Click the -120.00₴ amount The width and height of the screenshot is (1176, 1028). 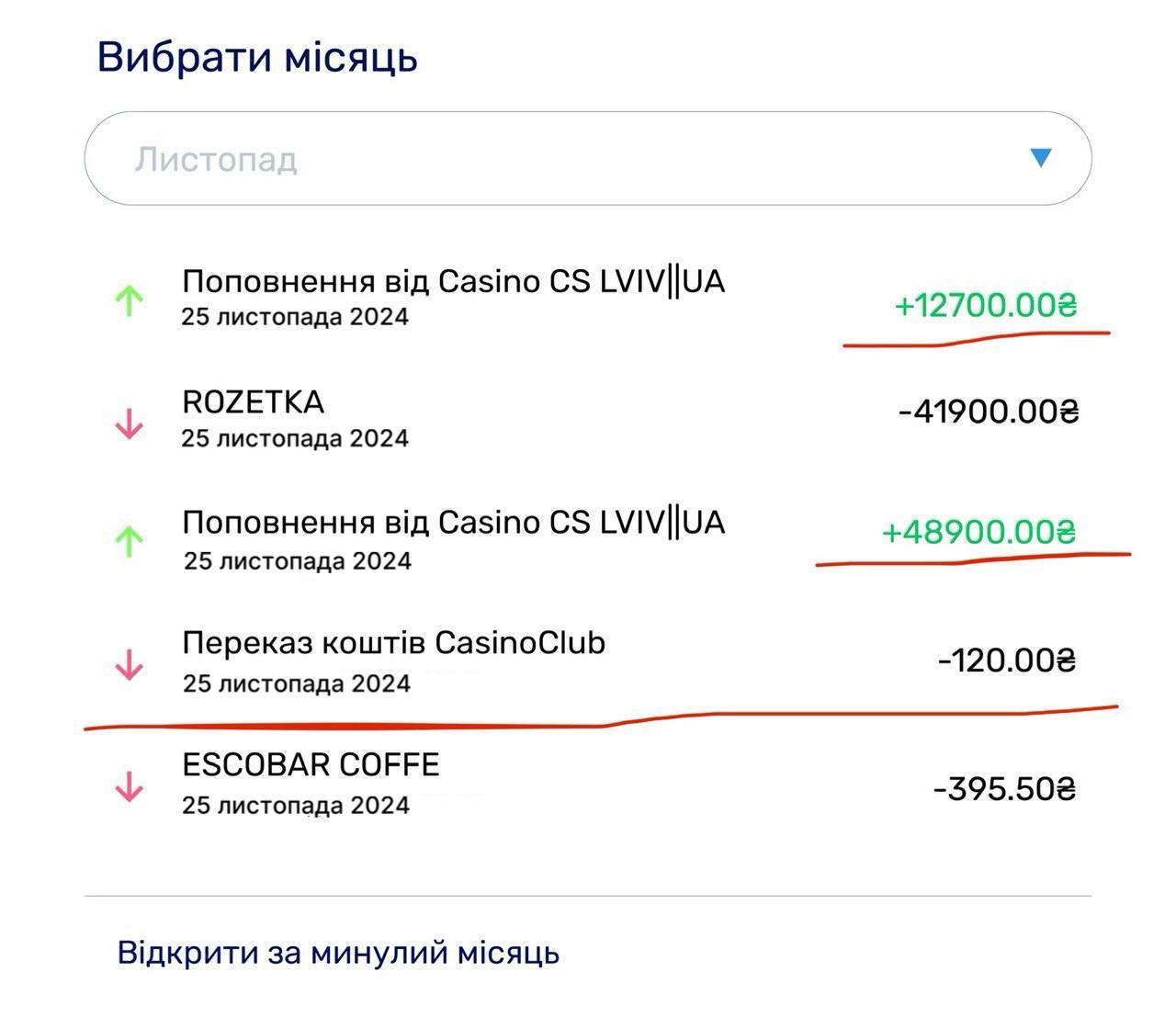coord(1006,660)
